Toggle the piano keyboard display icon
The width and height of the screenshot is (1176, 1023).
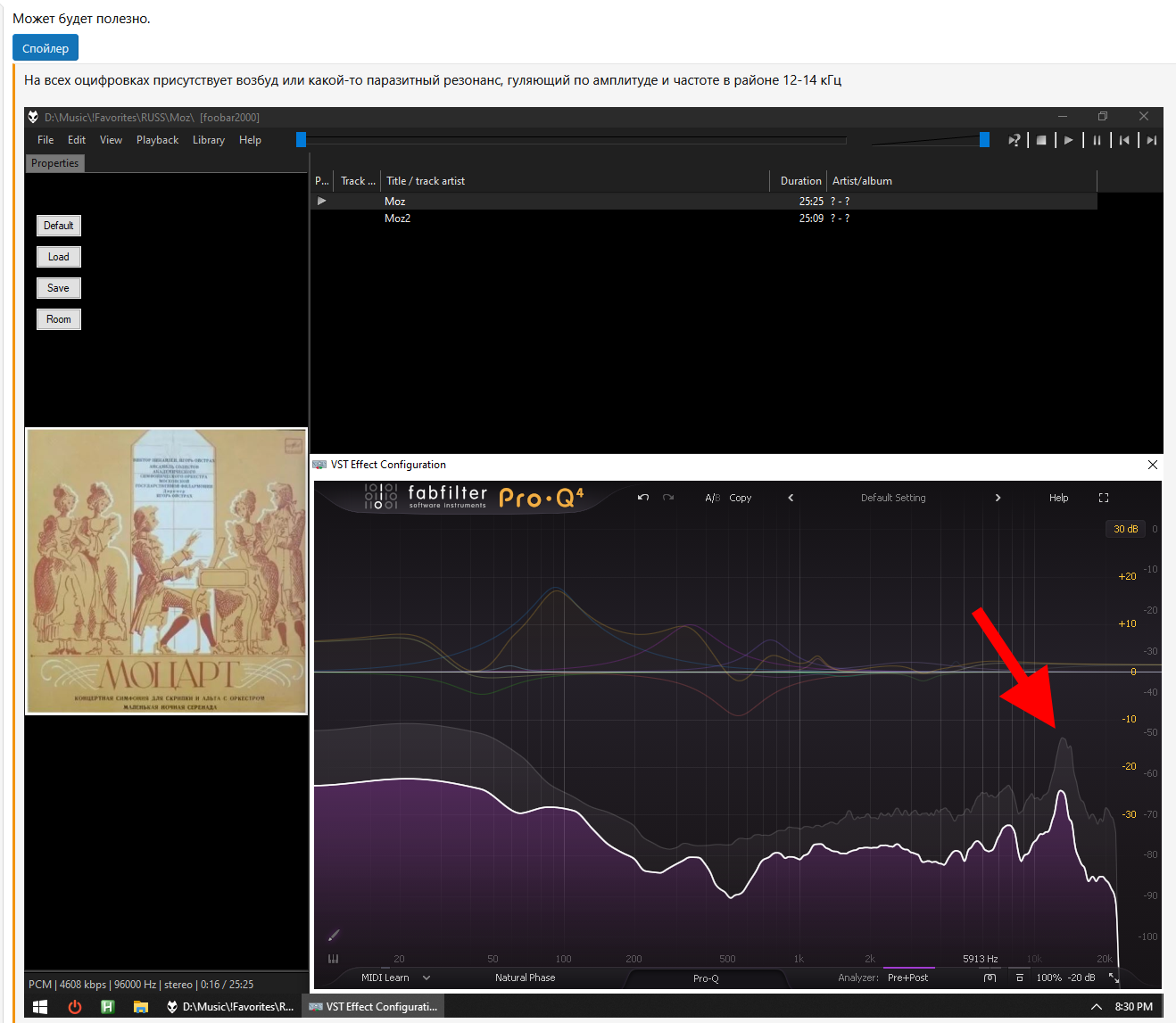pos(334,959)
